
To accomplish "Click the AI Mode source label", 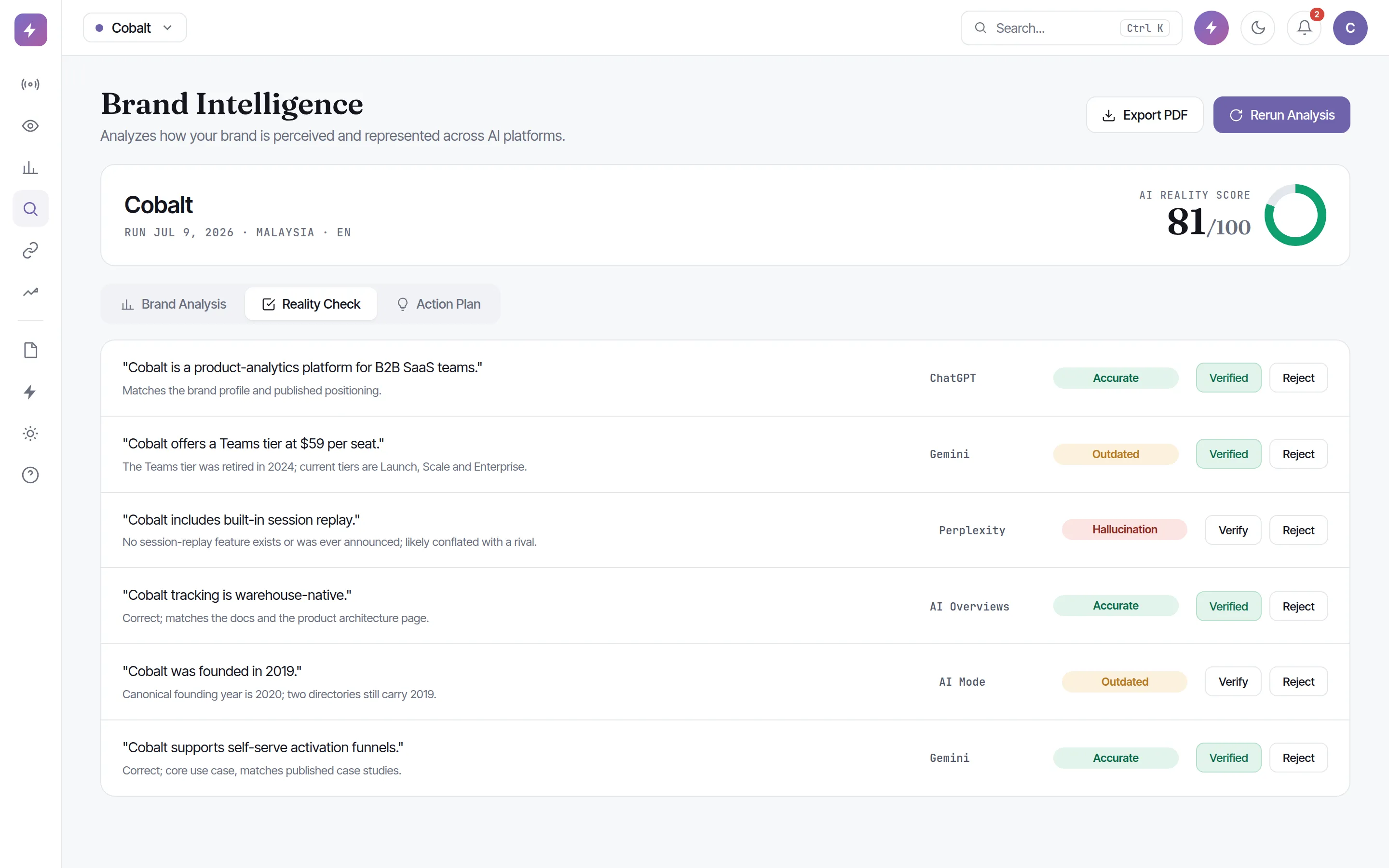I will (962, 681).
